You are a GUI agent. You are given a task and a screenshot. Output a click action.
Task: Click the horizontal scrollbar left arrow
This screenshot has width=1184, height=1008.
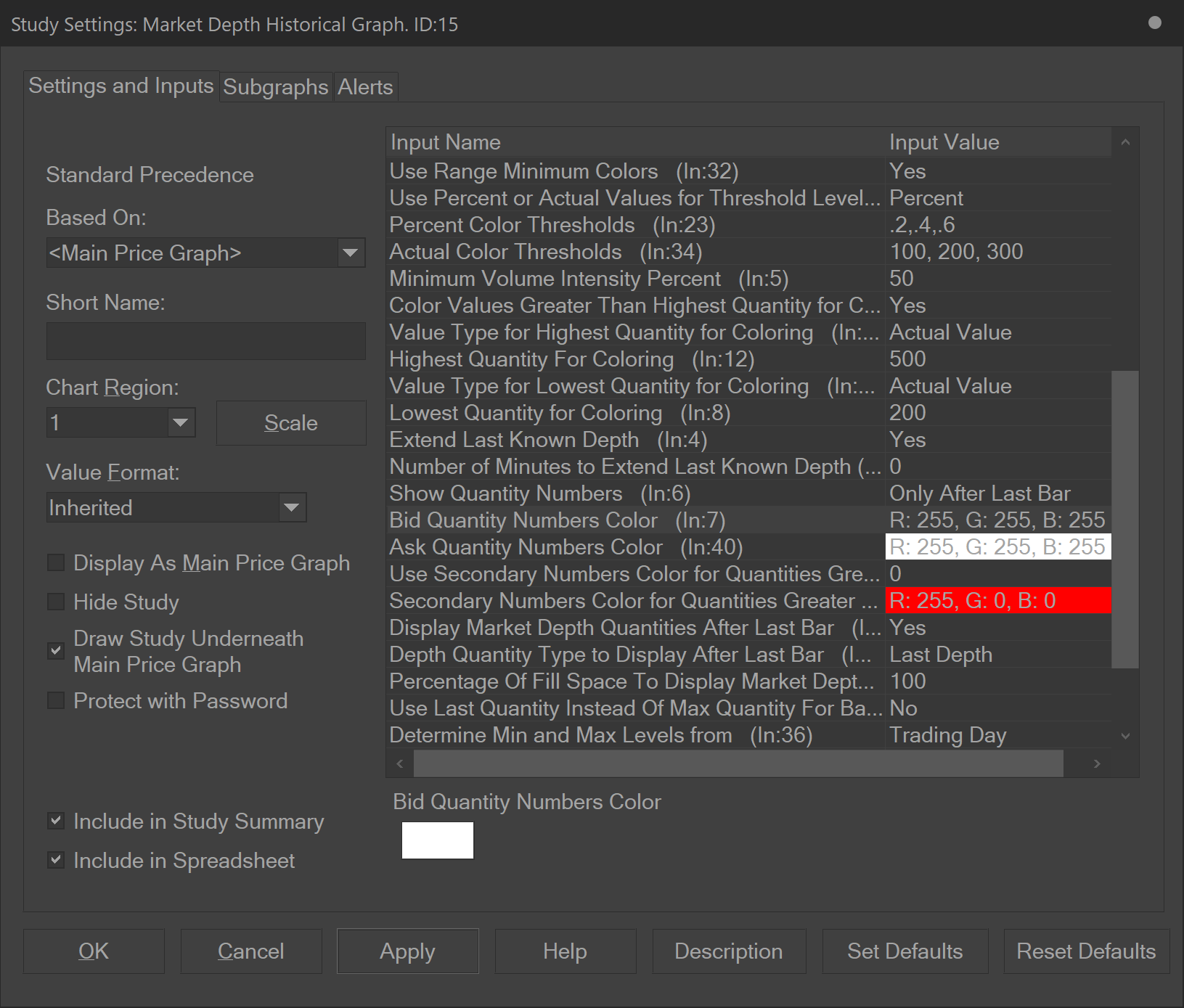pyautogui.click(x=400, y=763)
